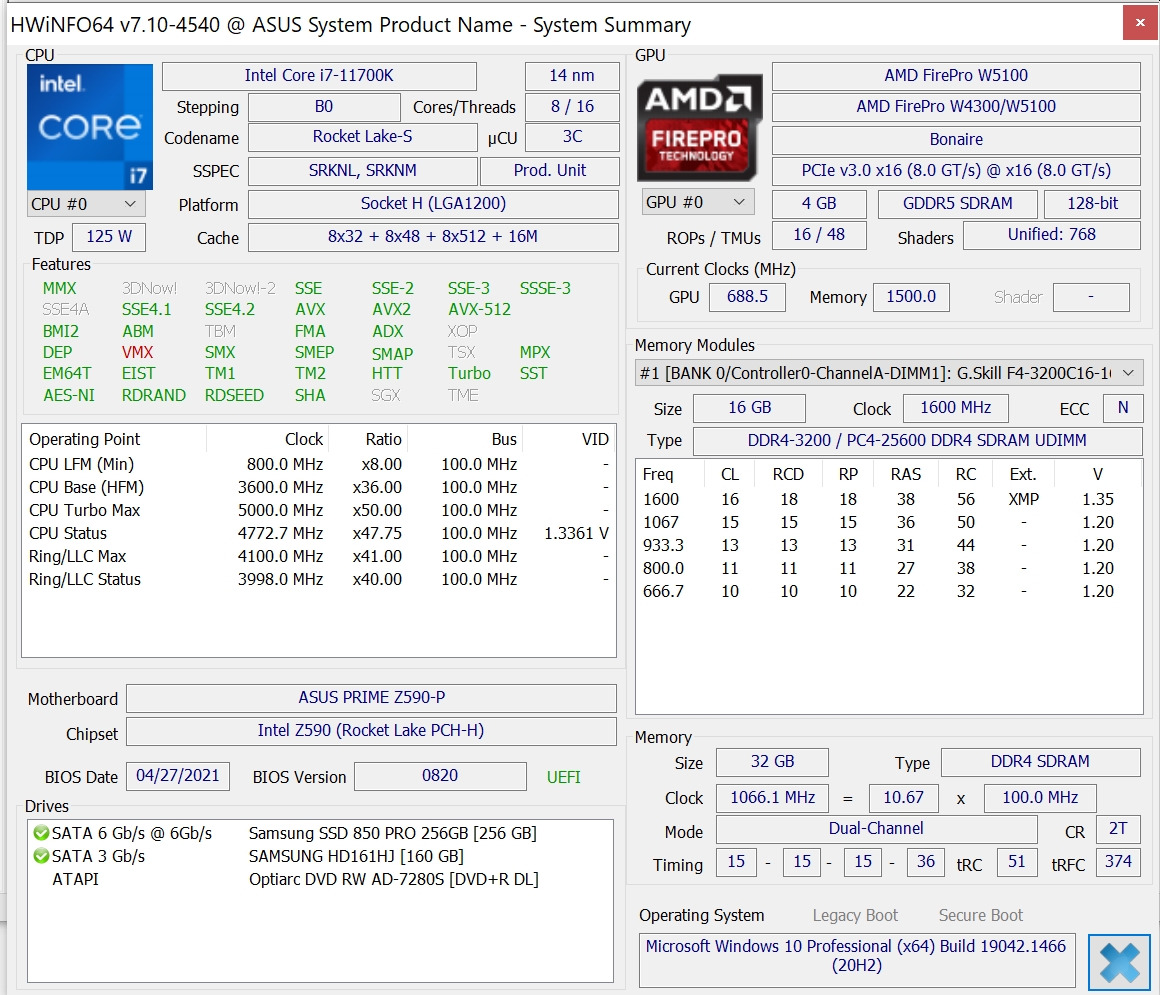Select the Samsung SSD 850 PRO drive entry
The image size is (1160, 995).
(320, 833)
